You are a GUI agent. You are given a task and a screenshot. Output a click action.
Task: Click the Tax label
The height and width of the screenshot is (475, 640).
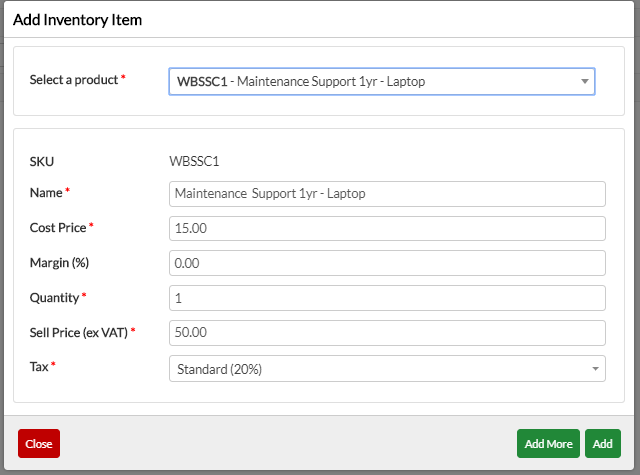[39, 367]
